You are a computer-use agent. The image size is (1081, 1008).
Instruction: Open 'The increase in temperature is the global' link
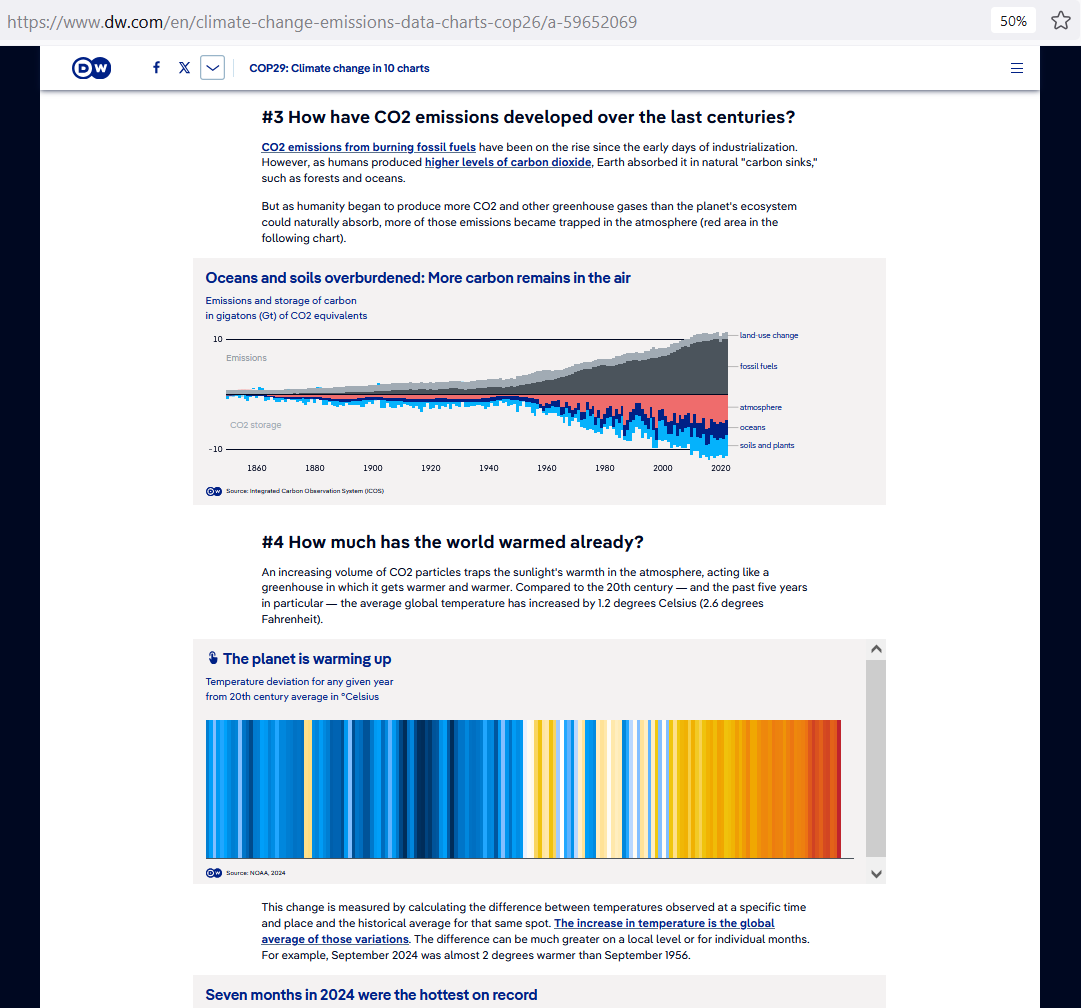point(664,923)
